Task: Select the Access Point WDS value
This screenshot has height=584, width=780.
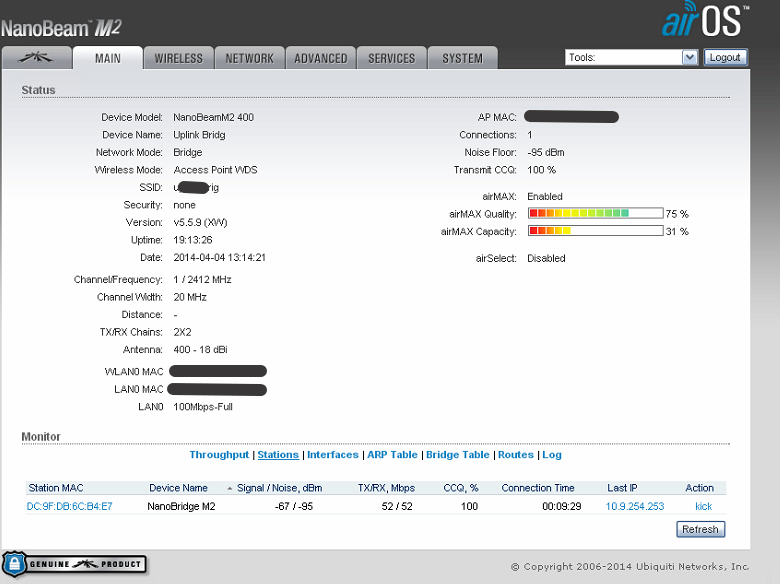Action: 215,170
